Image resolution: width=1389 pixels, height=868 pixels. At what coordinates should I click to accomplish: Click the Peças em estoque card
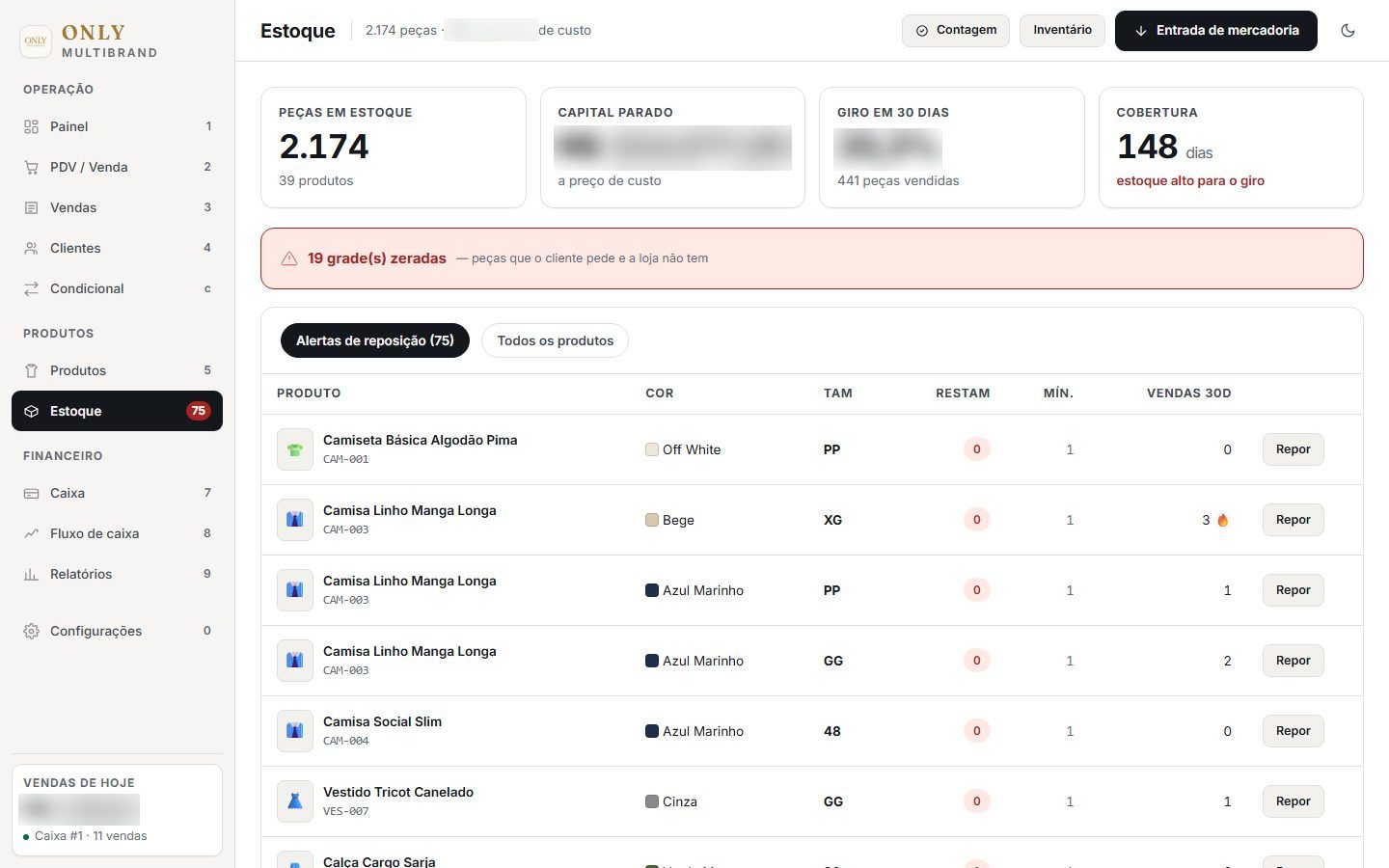[x=394, y=148]
